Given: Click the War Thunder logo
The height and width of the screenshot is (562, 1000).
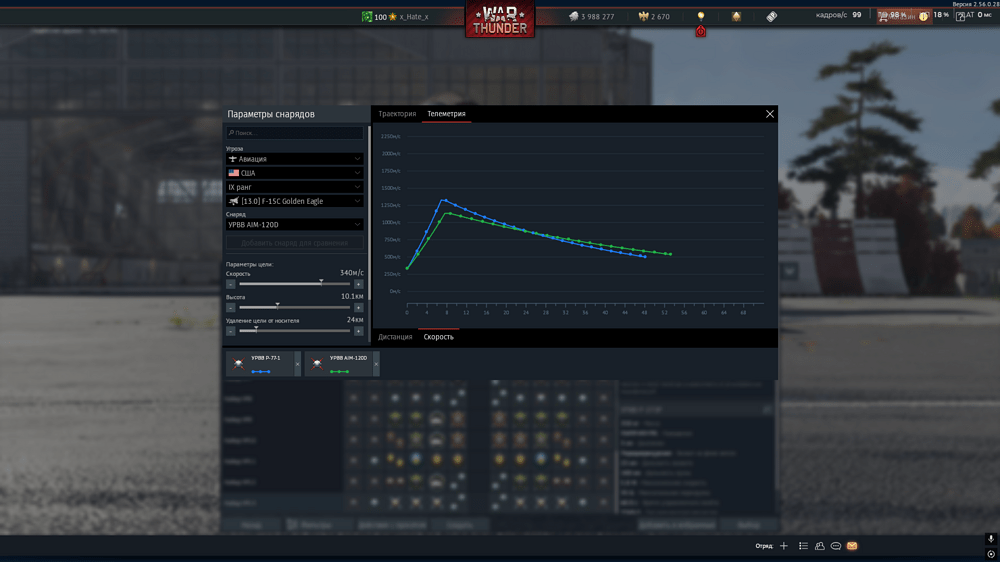Looking at the screenshot, I should [499, 19].
